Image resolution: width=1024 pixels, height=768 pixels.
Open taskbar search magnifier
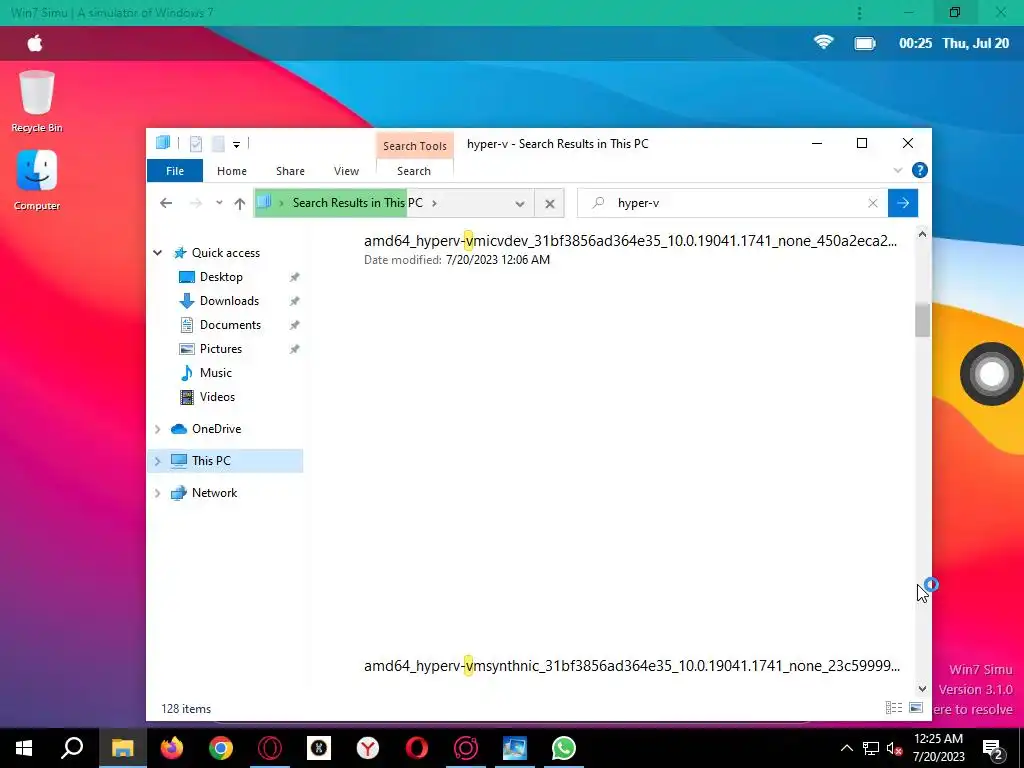tap(72, 748)
